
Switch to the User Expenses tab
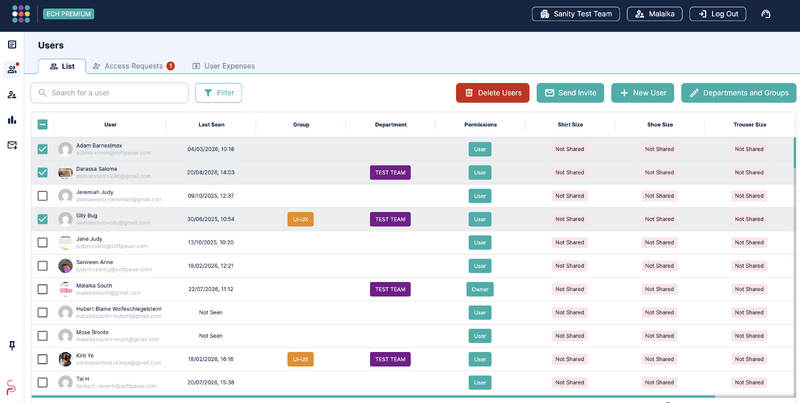[x=223, y=66]
